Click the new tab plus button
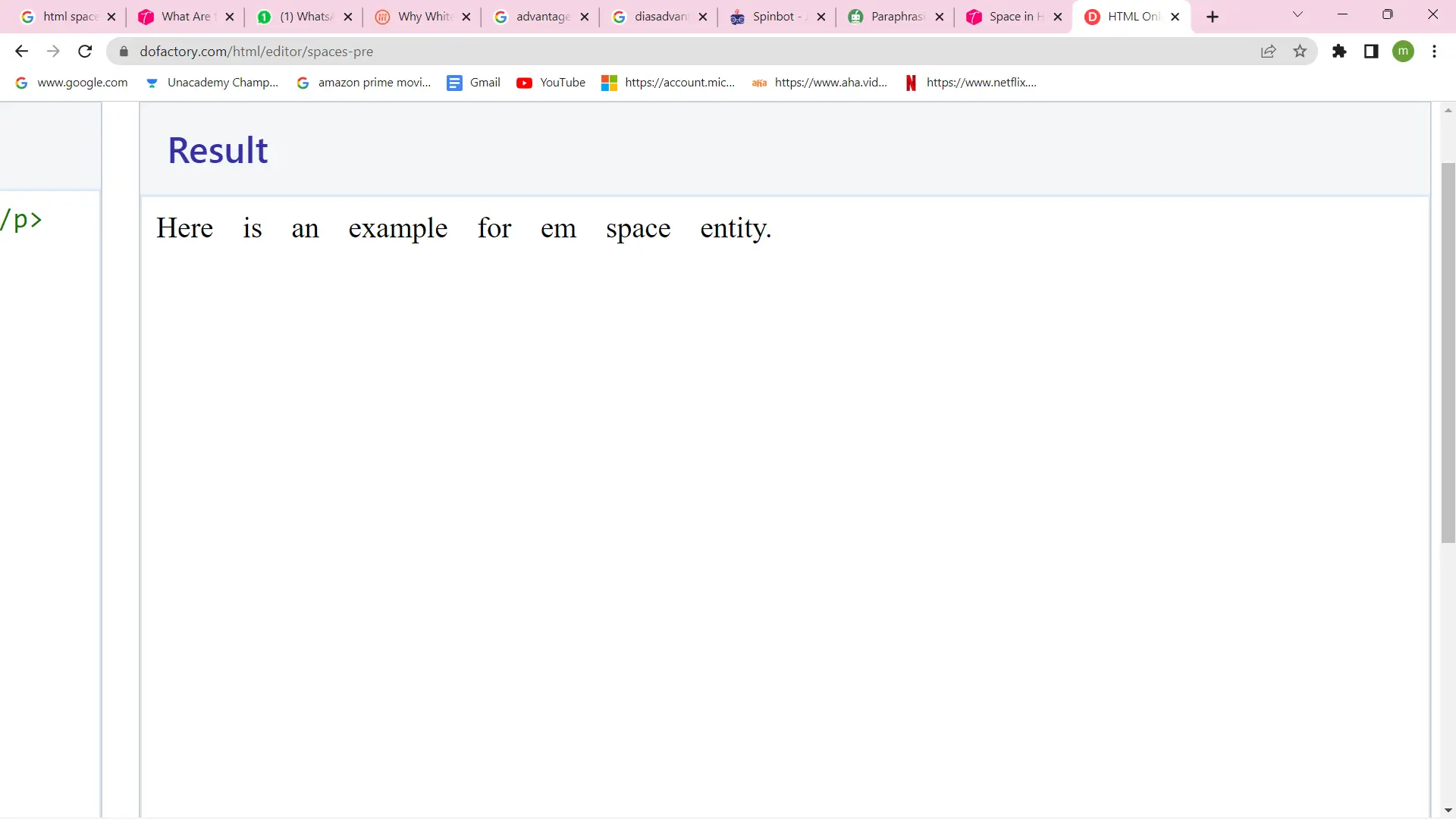The image size is (1456, 819). pyautogui.click(x=1211, y=16)
